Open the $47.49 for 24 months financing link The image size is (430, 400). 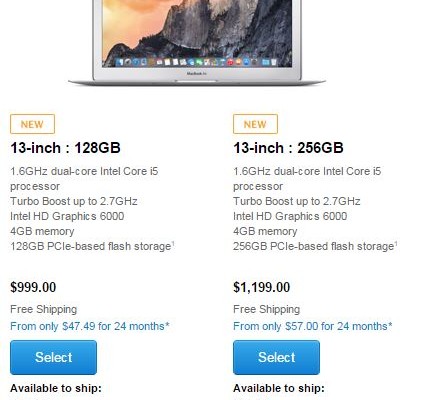pyautogui.click(x=90, y=326)
